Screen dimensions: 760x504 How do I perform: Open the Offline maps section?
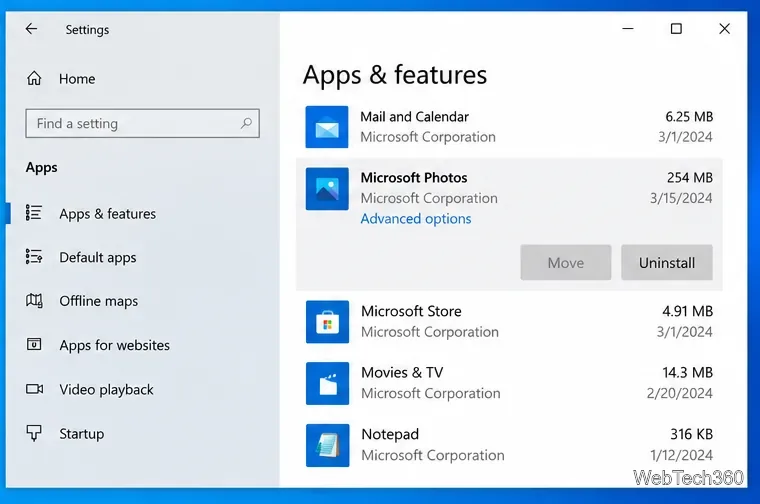point(98,301)
